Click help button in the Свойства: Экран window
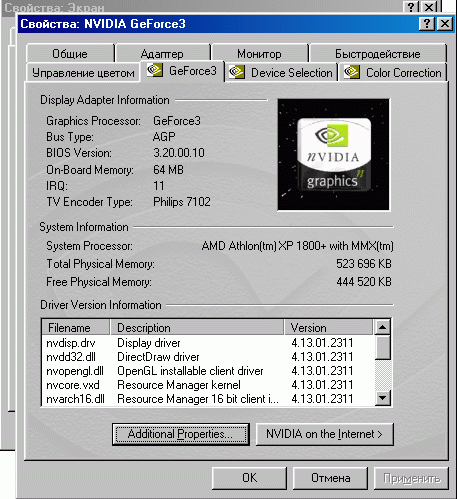Viewport: 457px width, 499px height. point(412,7)
